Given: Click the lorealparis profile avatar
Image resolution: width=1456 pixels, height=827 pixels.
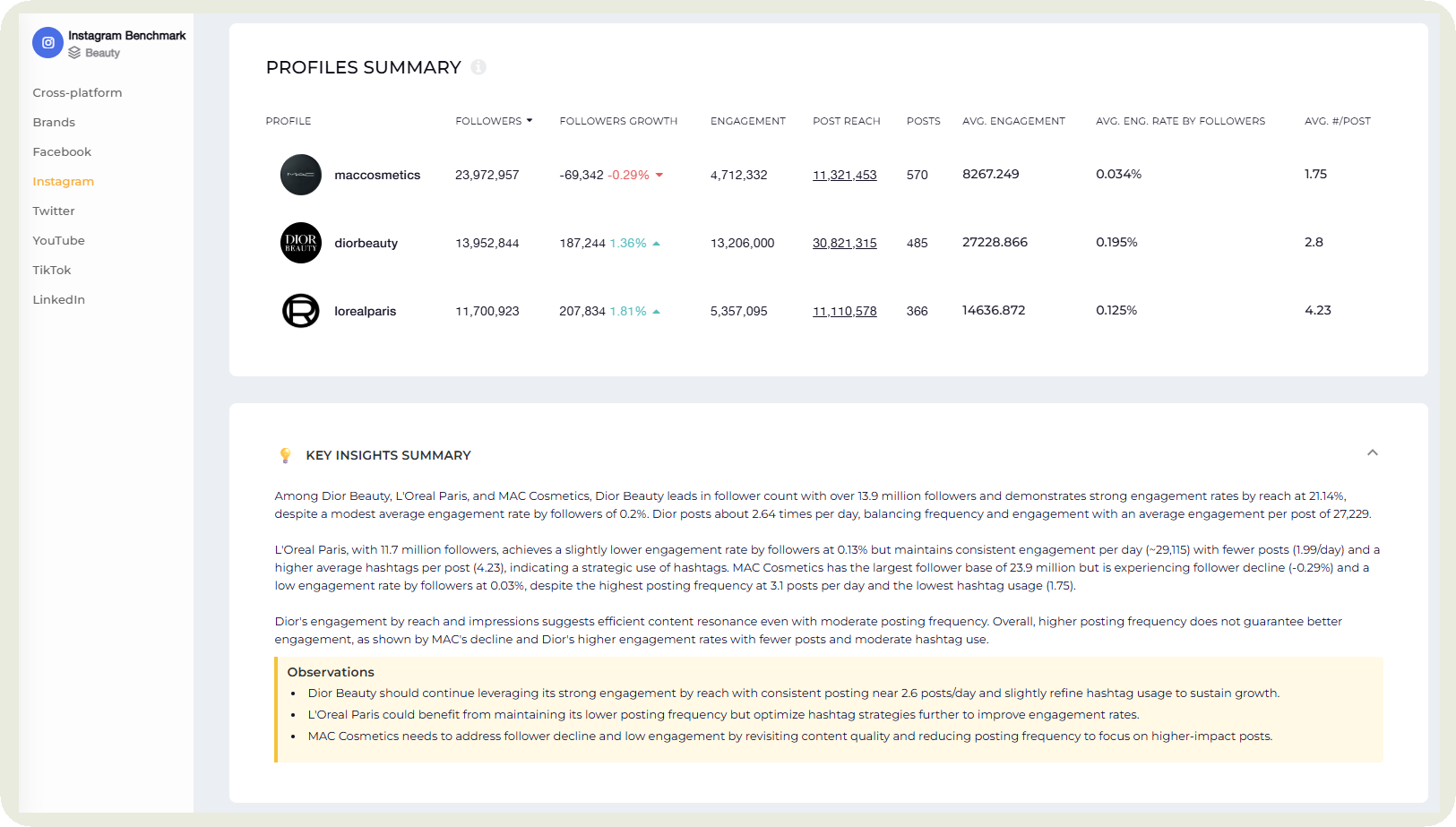Looking at the screenshot, I should [x=301, y=311].
